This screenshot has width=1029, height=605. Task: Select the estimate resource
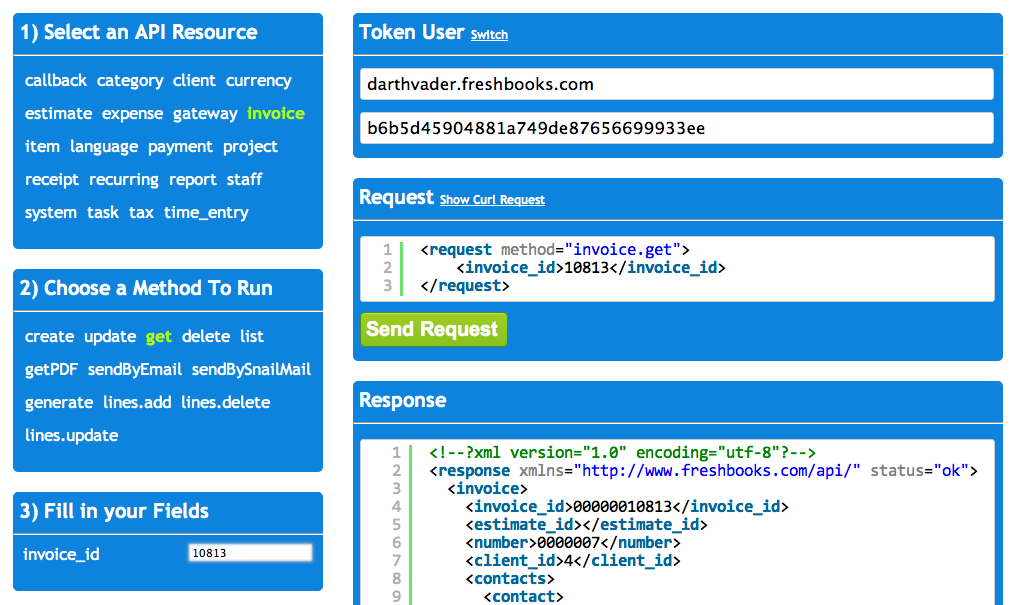[58, 114]
